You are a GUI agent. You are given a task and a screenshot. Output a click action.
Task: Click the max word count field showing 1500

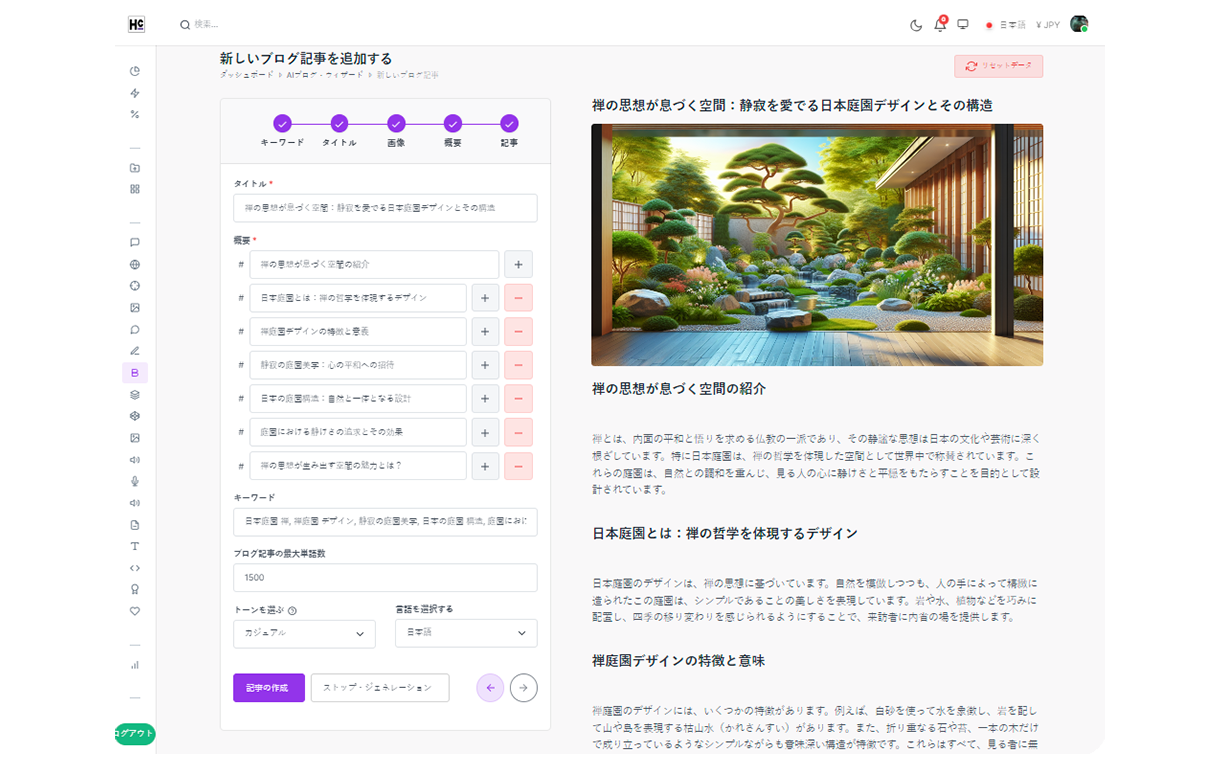tap(385, 577)
